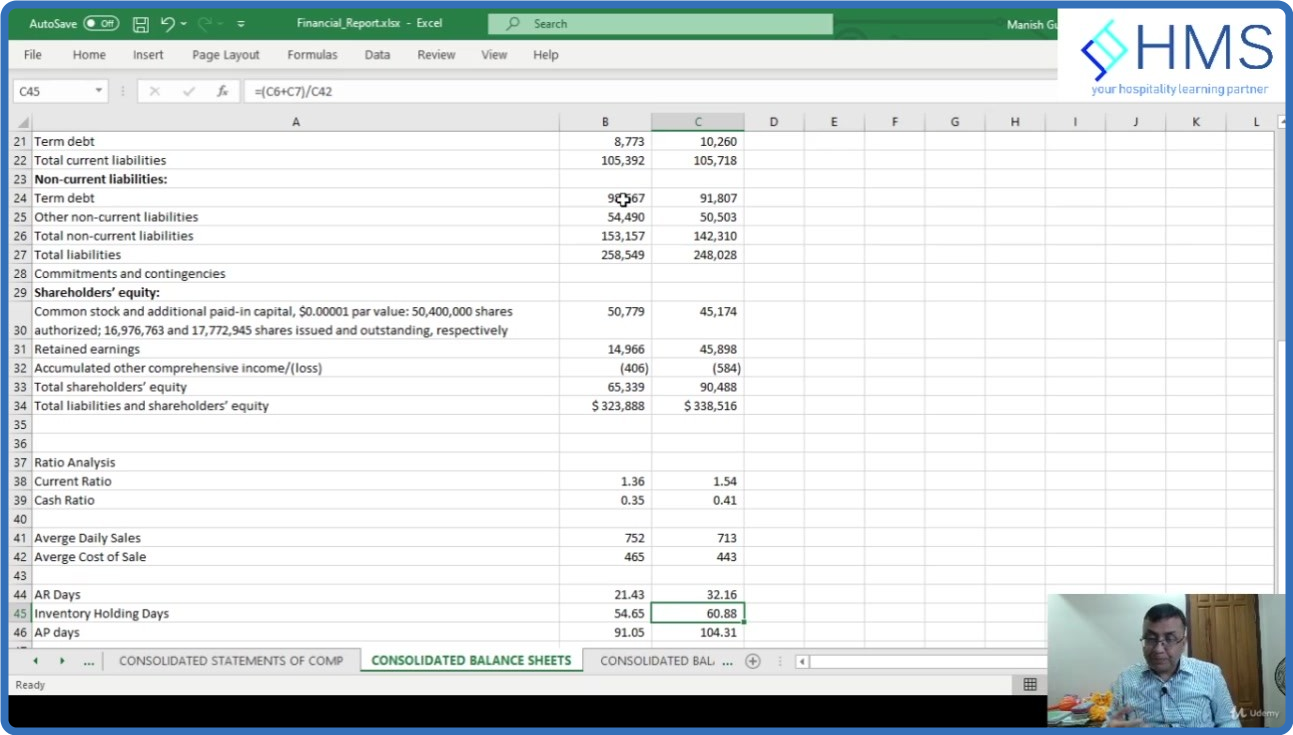Image resolution: width=1293 pixels, height=735 pixels.
Task: Click the Enter checkmark formula bar icon
Action: click(x=188, y=91)
